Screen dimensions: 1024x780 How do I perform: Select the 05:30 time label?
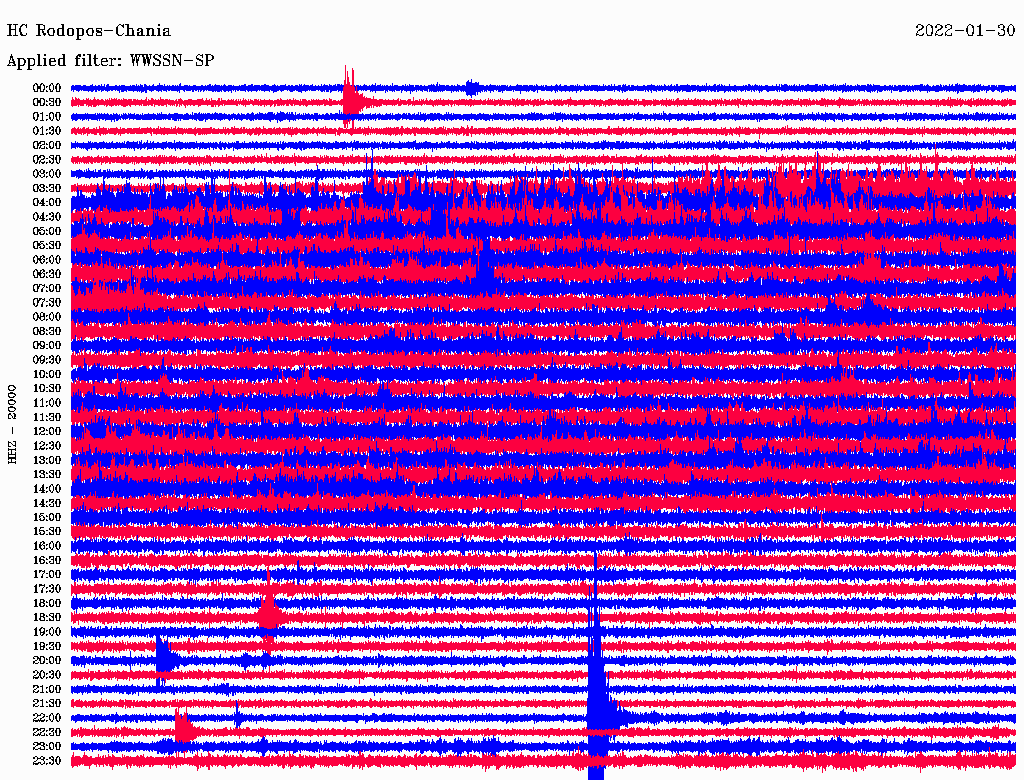point(46,246)
